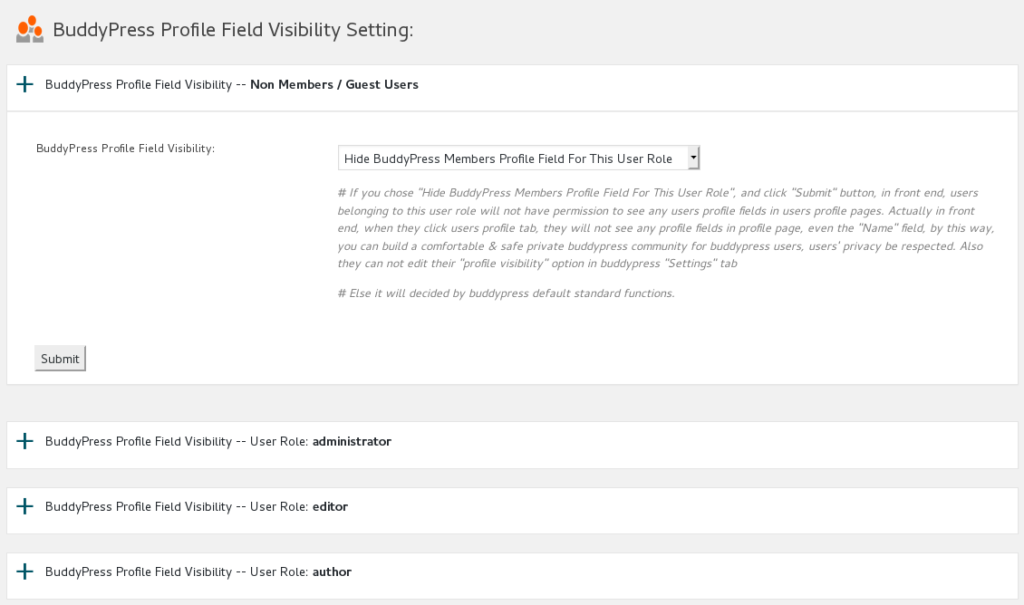Click the italicized help text paragraph
The image size is (1024, 605).
tap(659, 228)
